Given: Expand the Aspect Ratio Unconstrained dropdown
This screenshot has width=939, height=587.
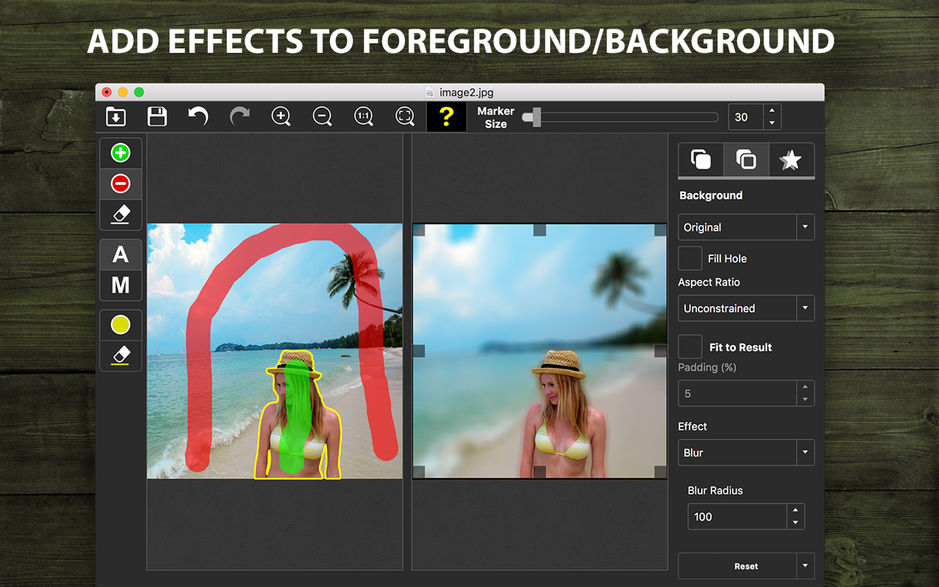Looking at the screenshot, I should [745, 308].
